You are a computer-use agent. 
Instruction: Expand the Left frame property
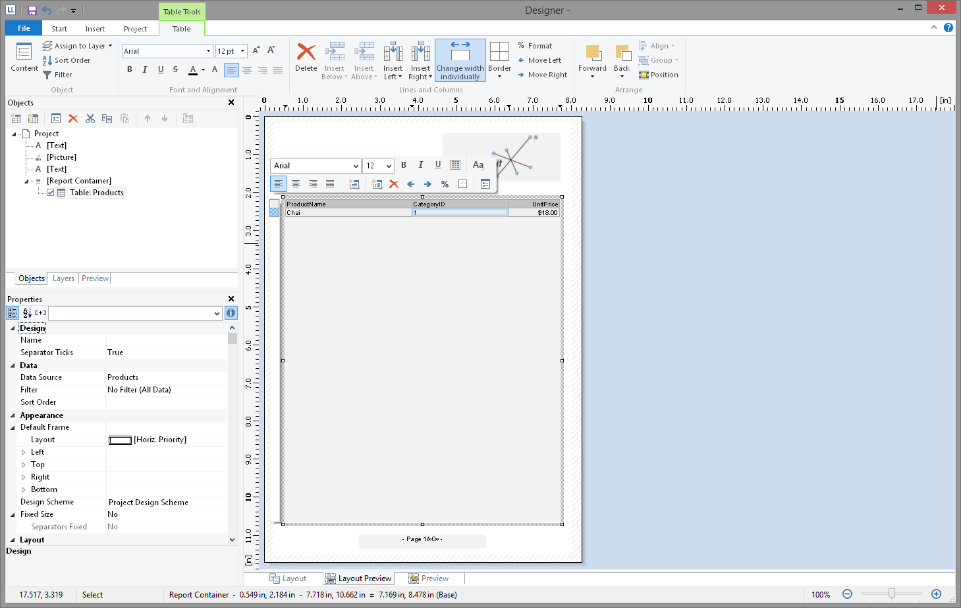24,452
